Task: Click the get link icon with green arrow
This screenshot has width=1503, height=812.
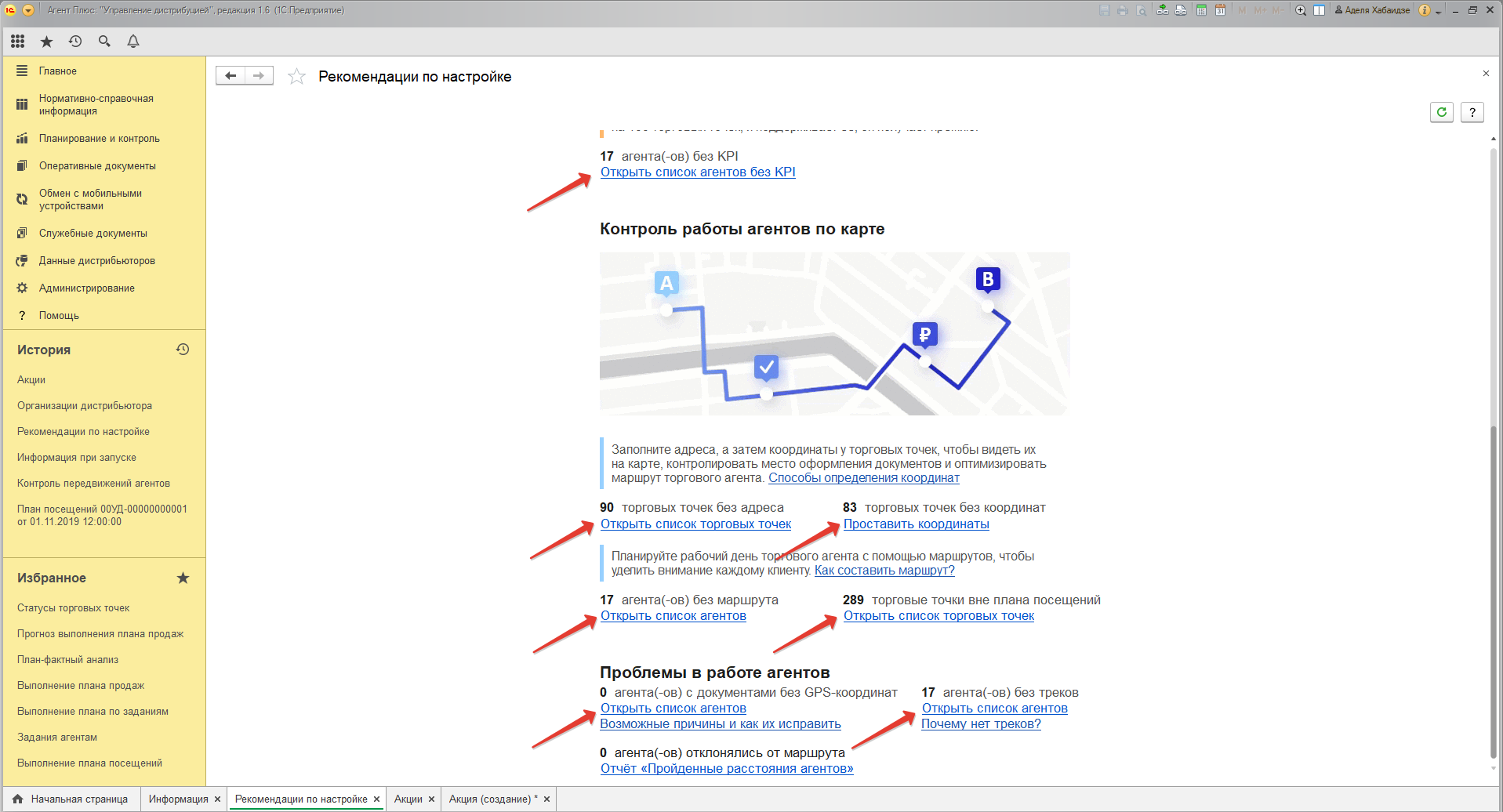Action: [x=1162, y=10]
